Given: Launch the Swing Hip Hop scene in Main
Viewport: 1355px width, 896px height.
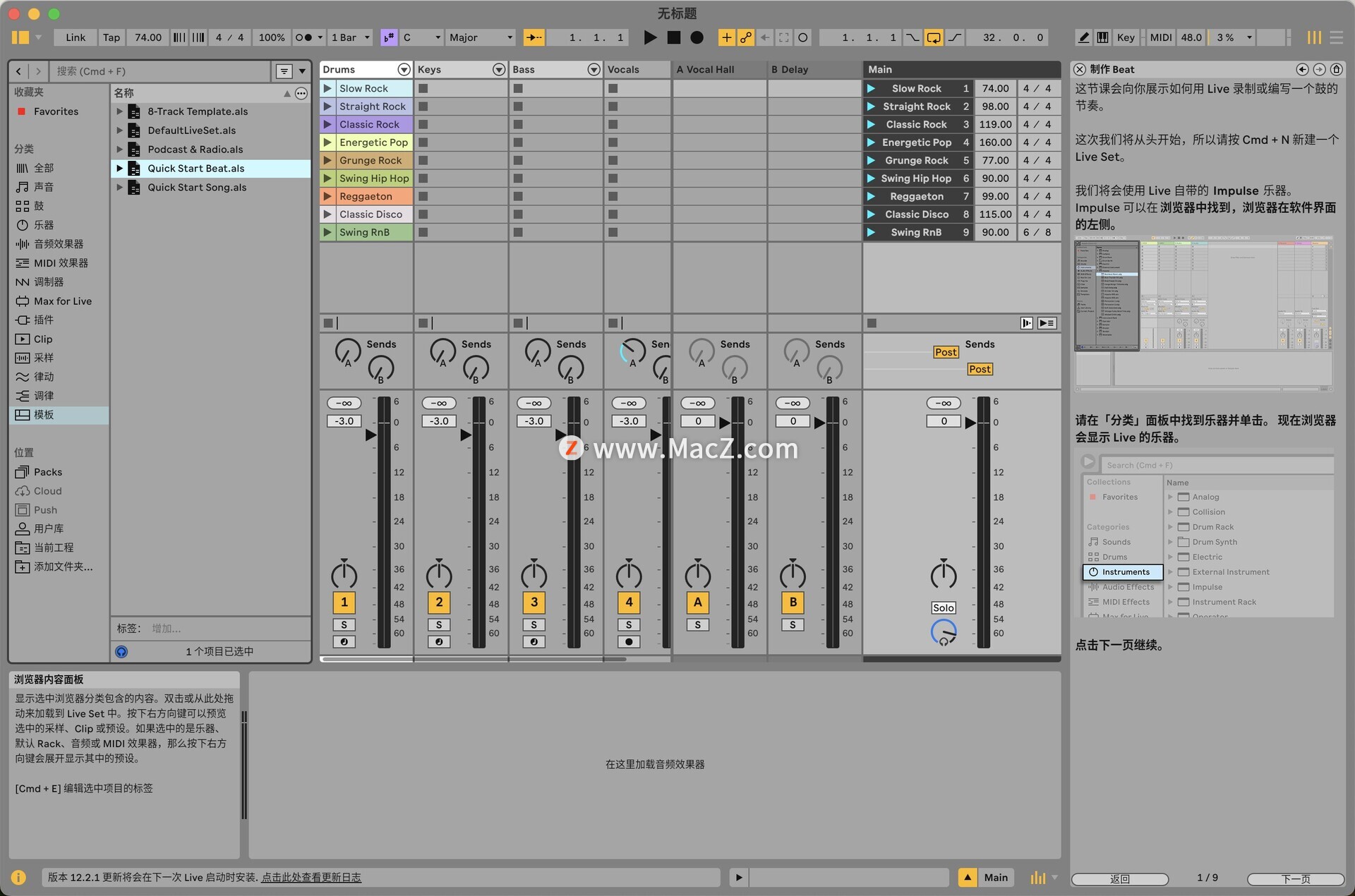Looking at the screenshot, I should click(872, 178).
